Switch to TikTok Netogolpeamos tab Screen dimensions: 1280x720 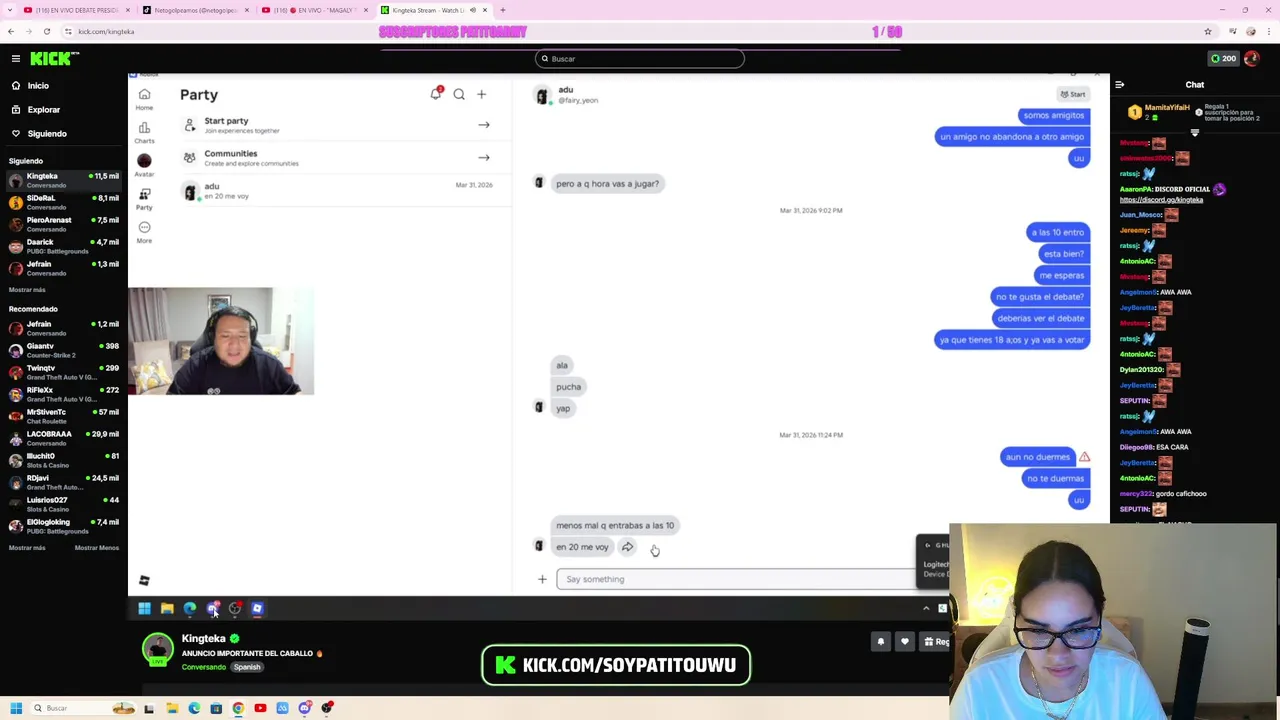[x=196, y=10]
